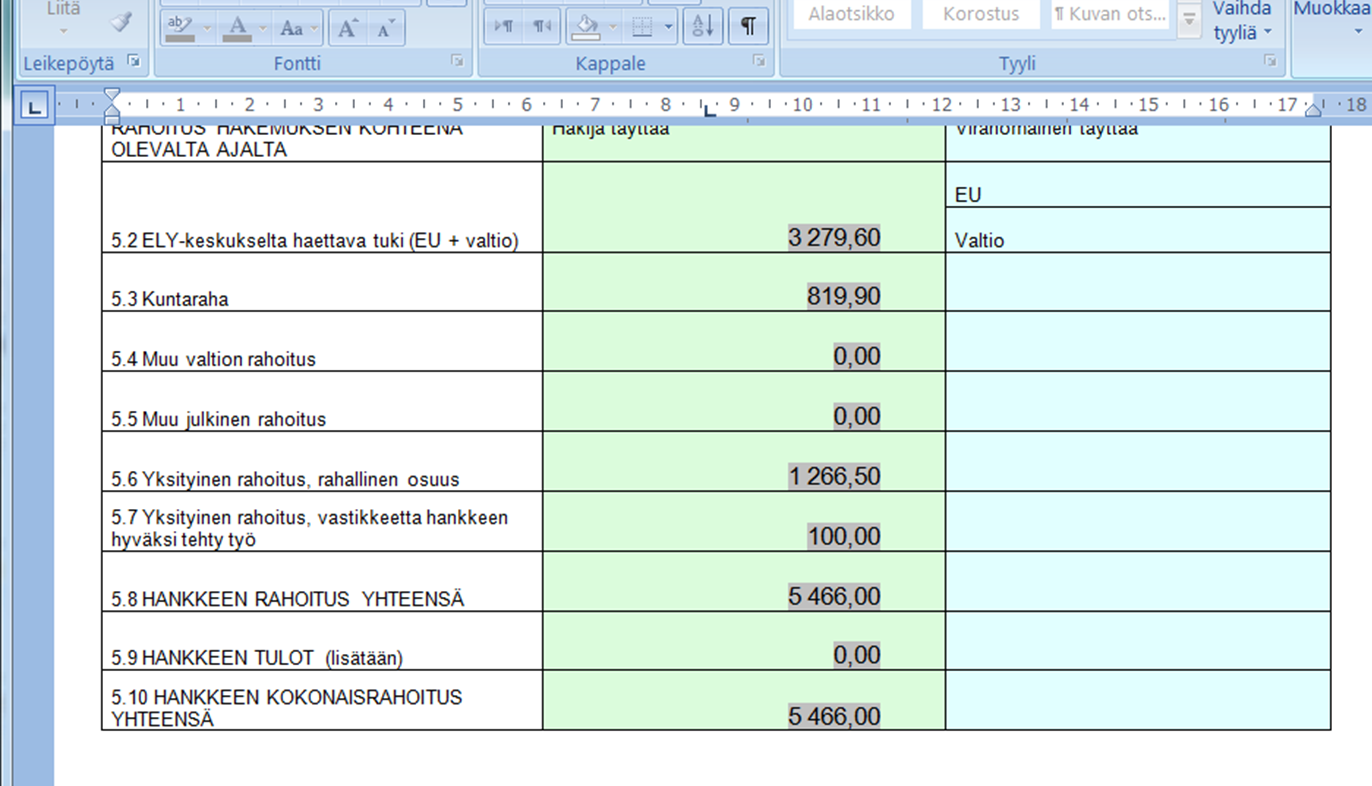Click the '5.2 ELY-keskukselta haettava tuki' label

pyautogui.click(x=315, y=241)
